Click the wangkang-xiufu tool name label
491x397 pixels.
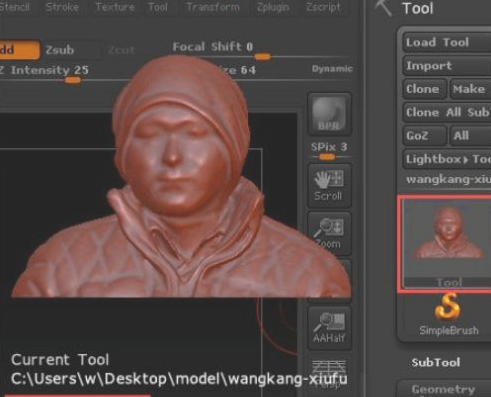448,180
